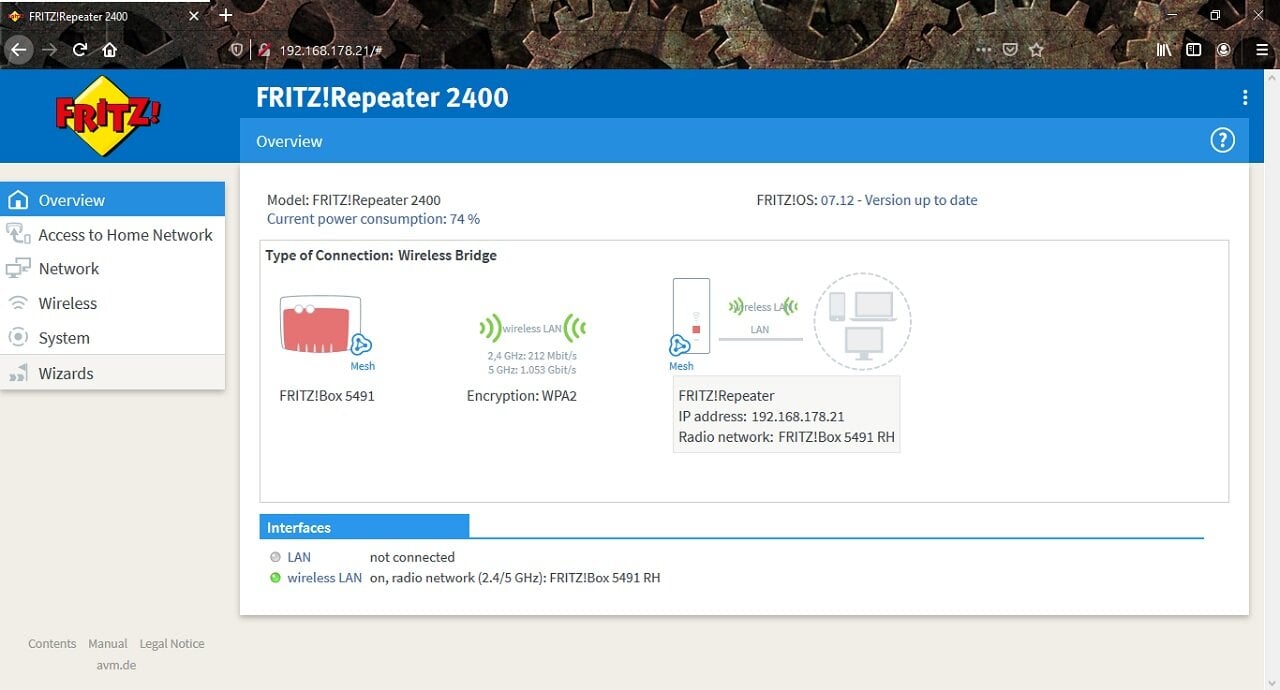Open the help question mark icon
The height and width of the screenshot is (690, 1280).
point(1222,141)
